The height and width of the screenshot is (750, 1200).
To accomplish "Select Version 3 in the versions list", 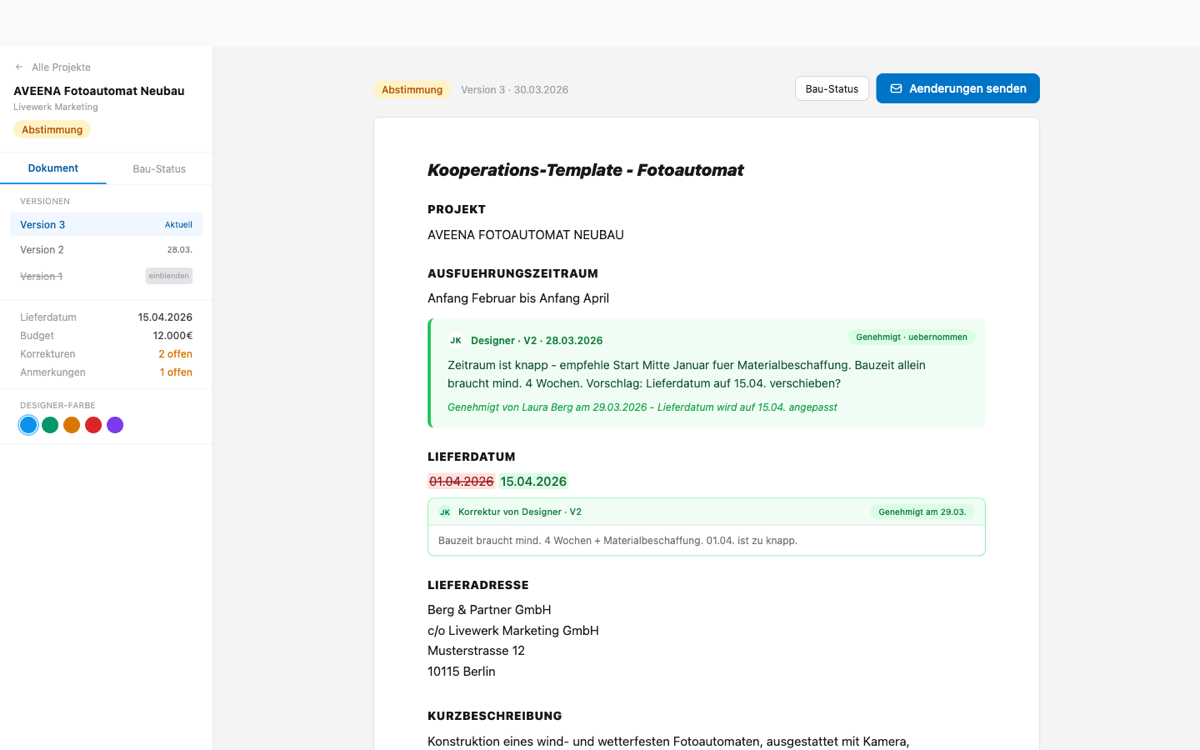I will coord(106,225).
